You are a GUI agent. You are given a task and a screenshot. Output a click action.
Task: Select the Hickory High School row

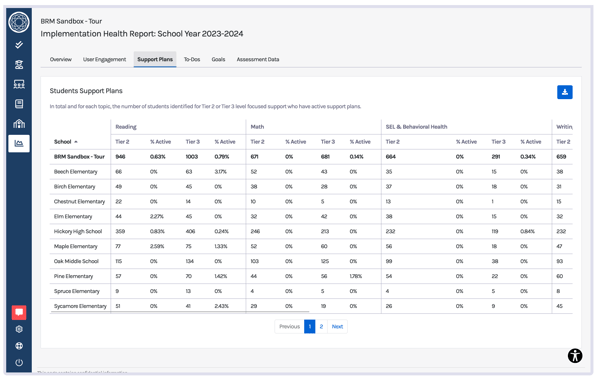311,231
